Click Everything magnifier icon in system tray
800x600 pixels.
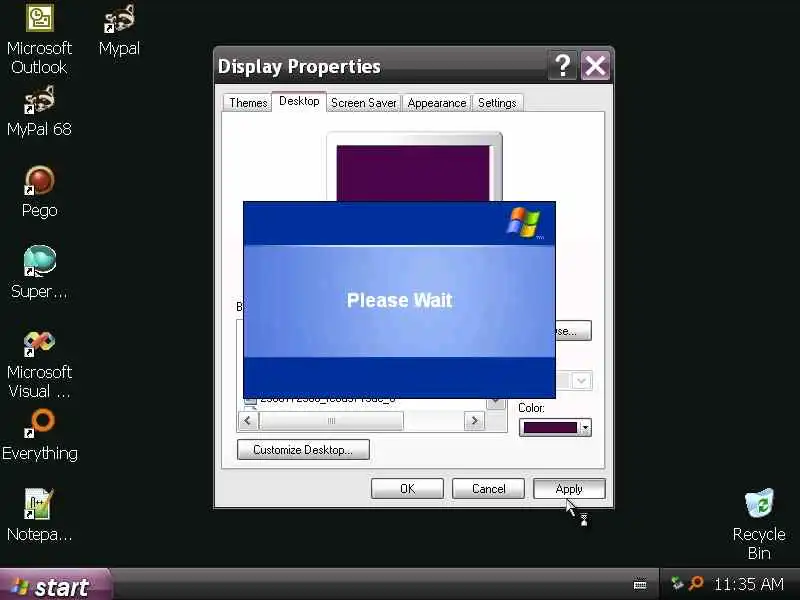(696, 583)
